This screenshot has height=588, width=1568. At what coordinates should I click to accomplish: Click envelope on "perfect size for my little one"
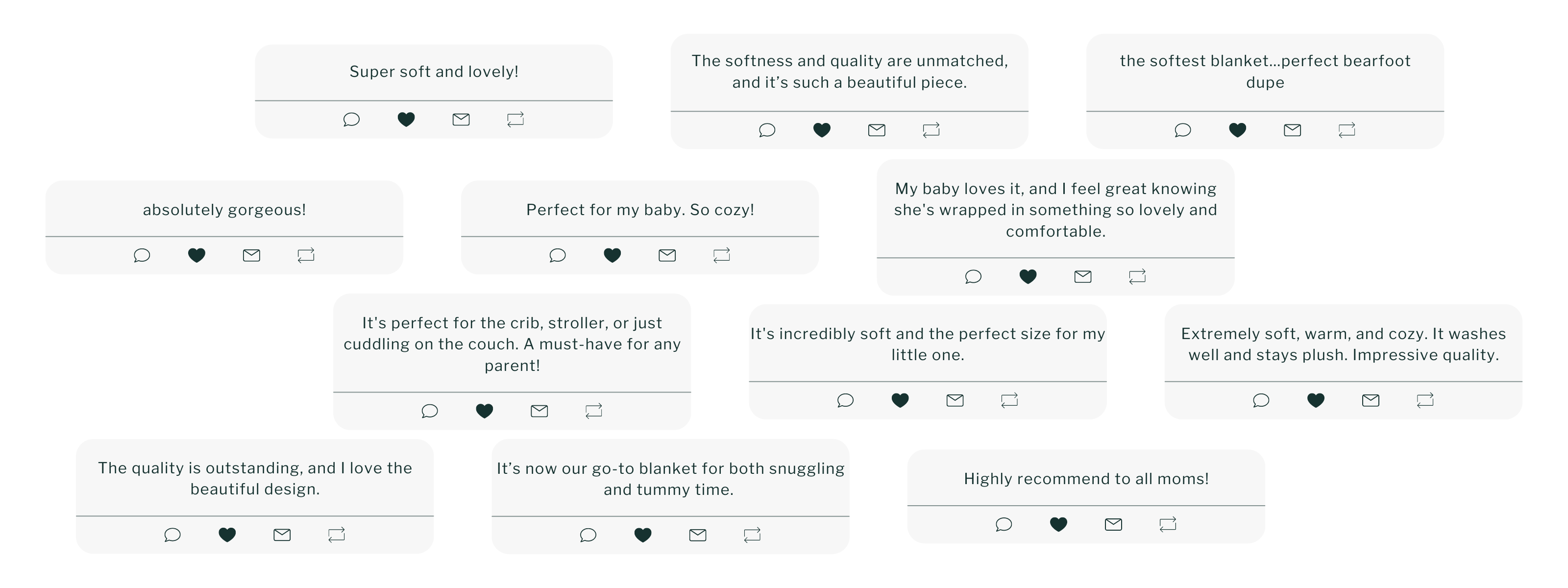click(955, 400)
